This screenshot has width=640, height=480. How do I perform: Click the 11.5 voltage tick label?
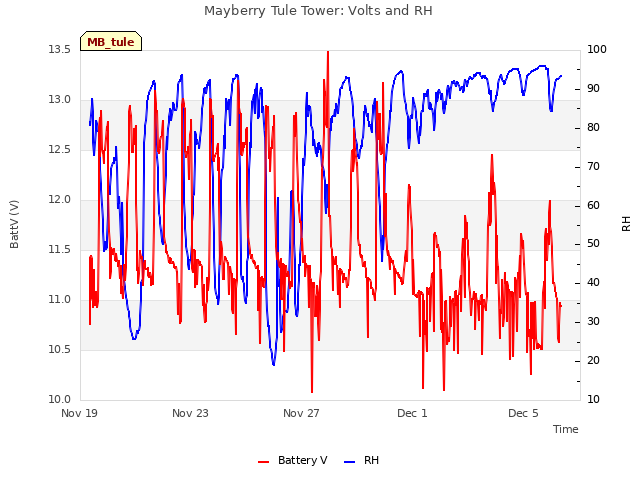tap(60, 249)
